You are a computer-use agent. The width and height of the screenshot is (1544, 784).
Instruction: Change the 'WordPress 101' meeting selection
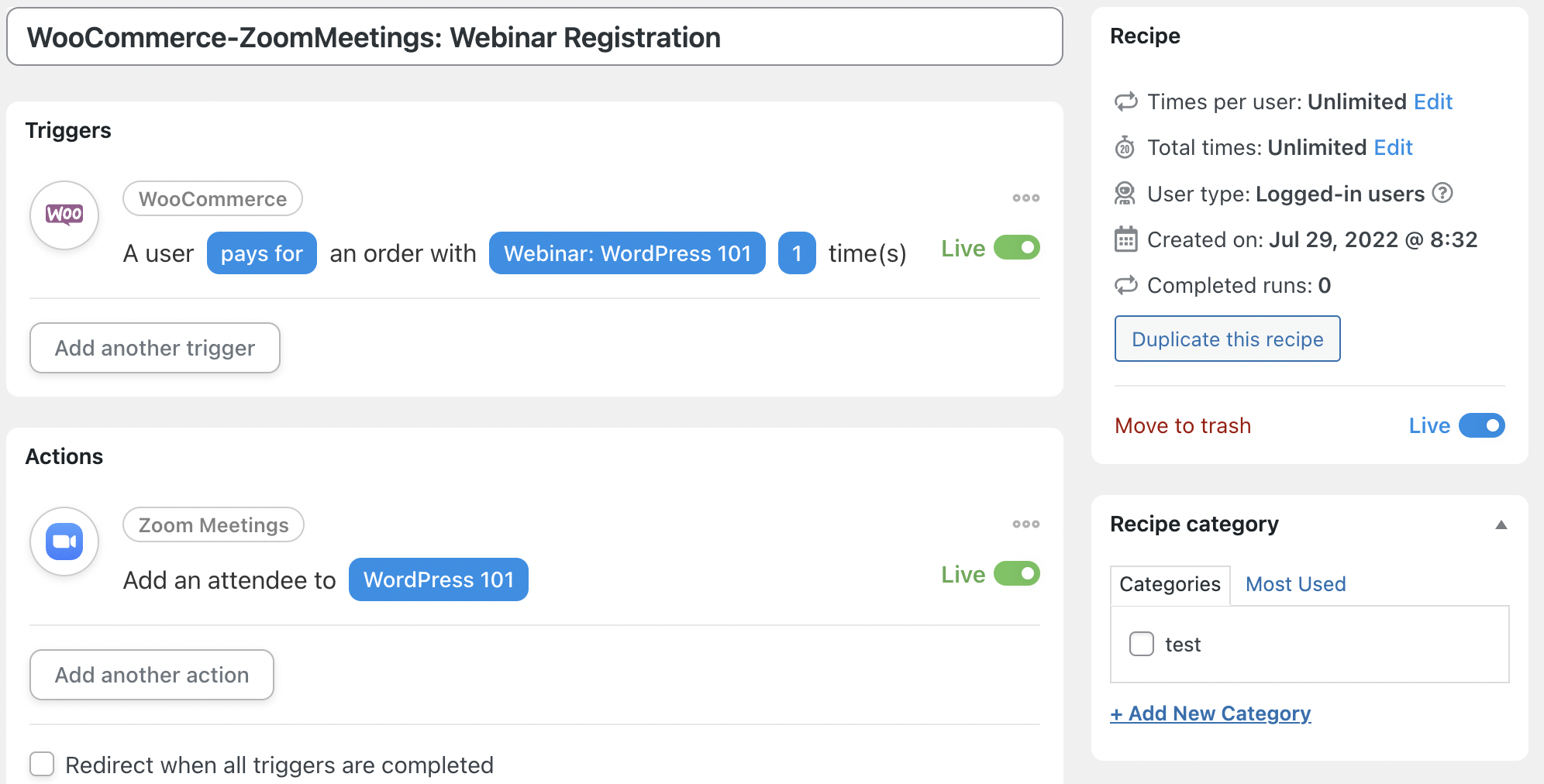point(439,579)
